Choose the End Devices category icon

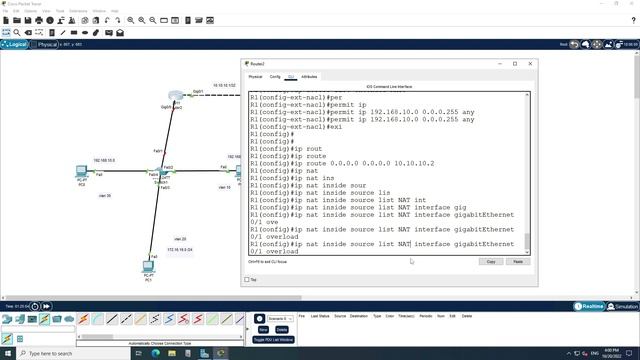(20, 319)
